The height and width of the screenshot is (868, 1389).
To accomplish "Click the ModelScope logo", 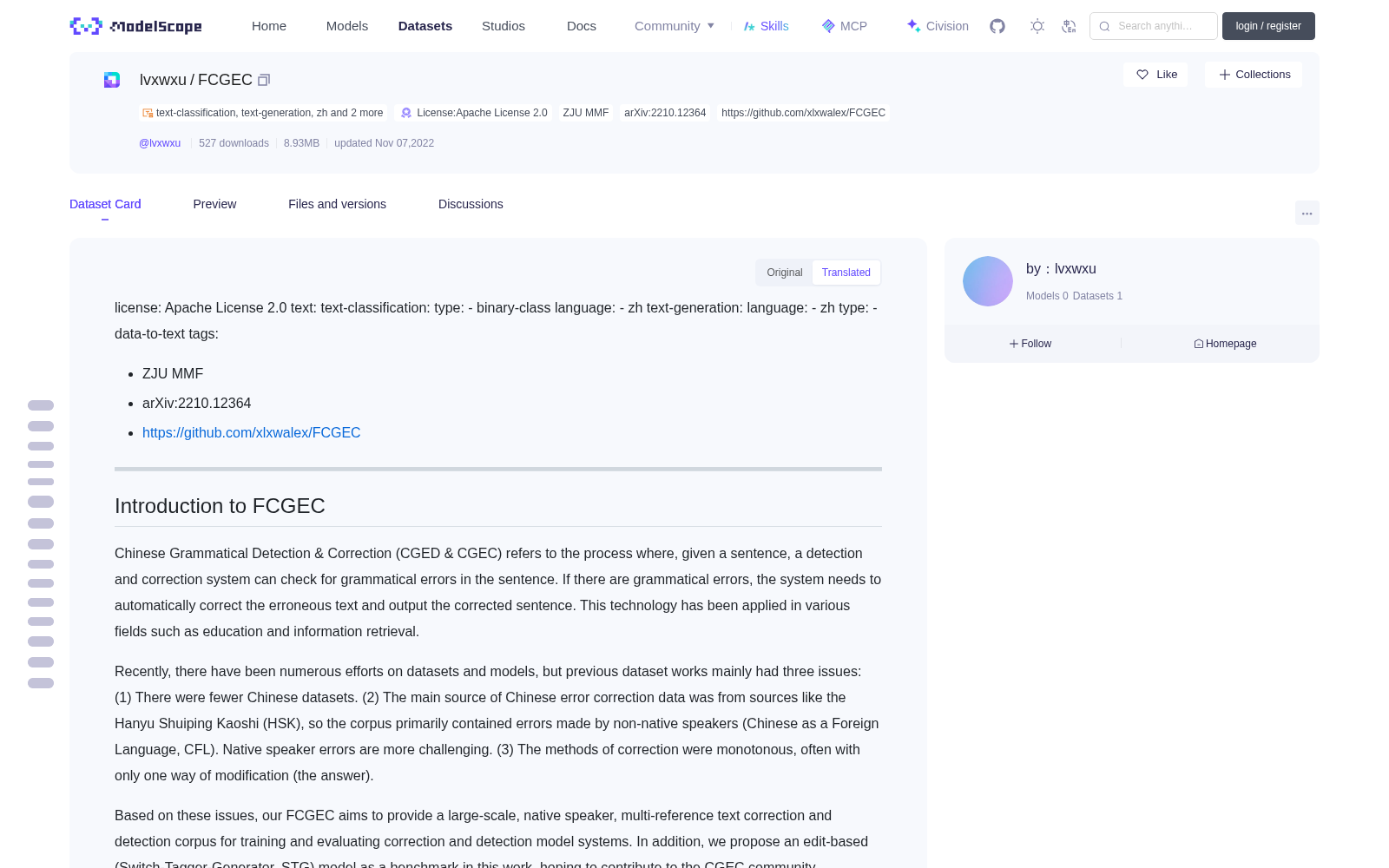I will click(135, 26).
